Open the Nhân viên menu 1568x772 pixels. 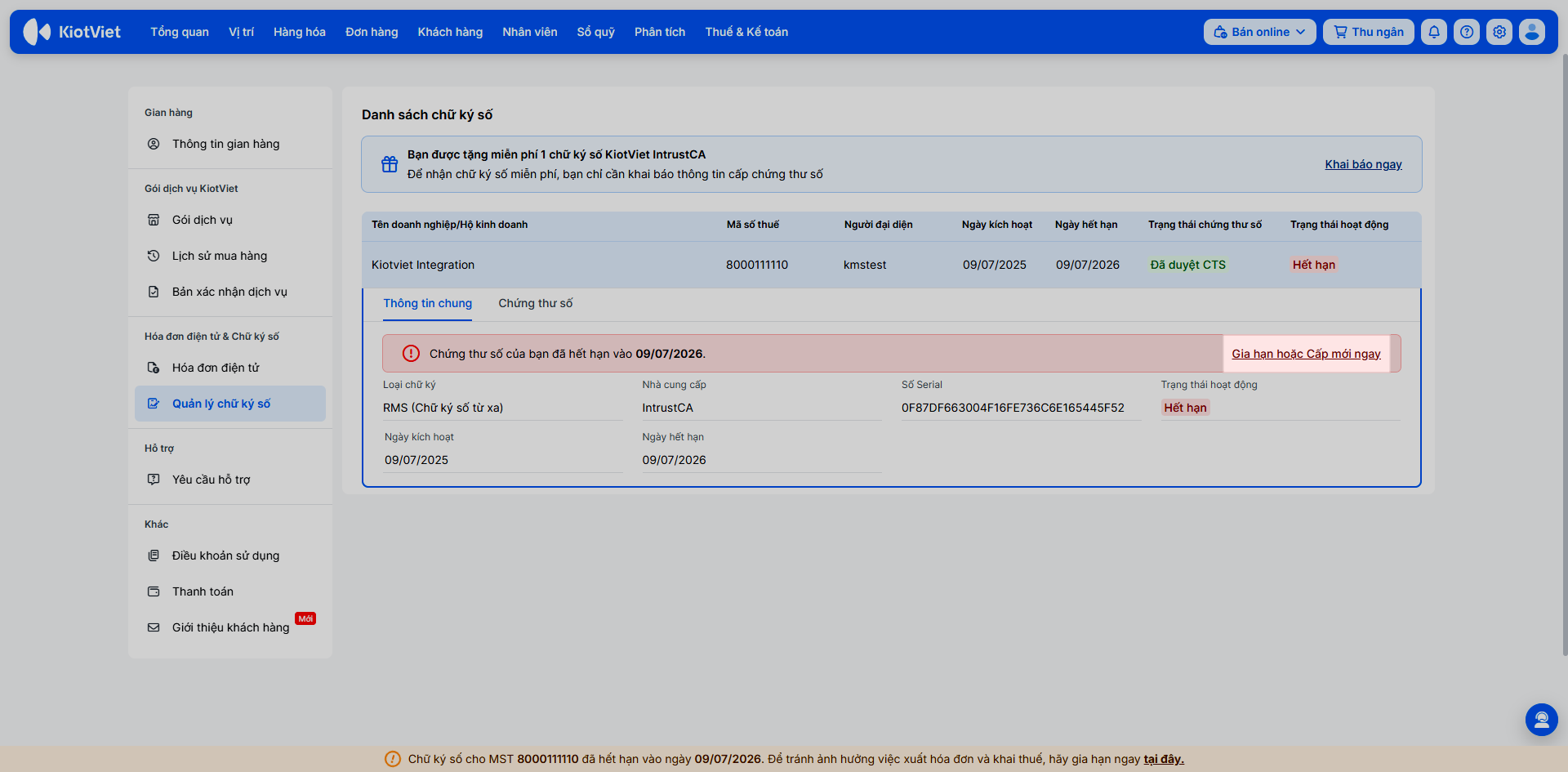pos(530,32)
